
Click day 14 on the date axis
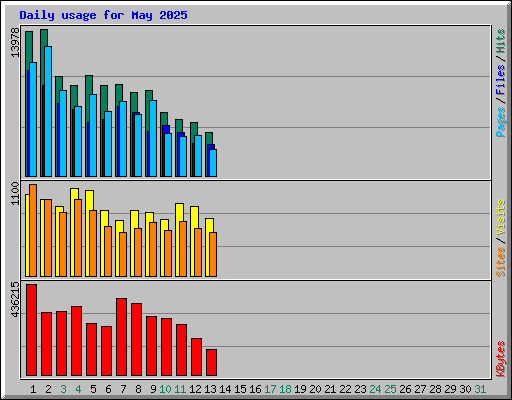[x=225, y=389]
